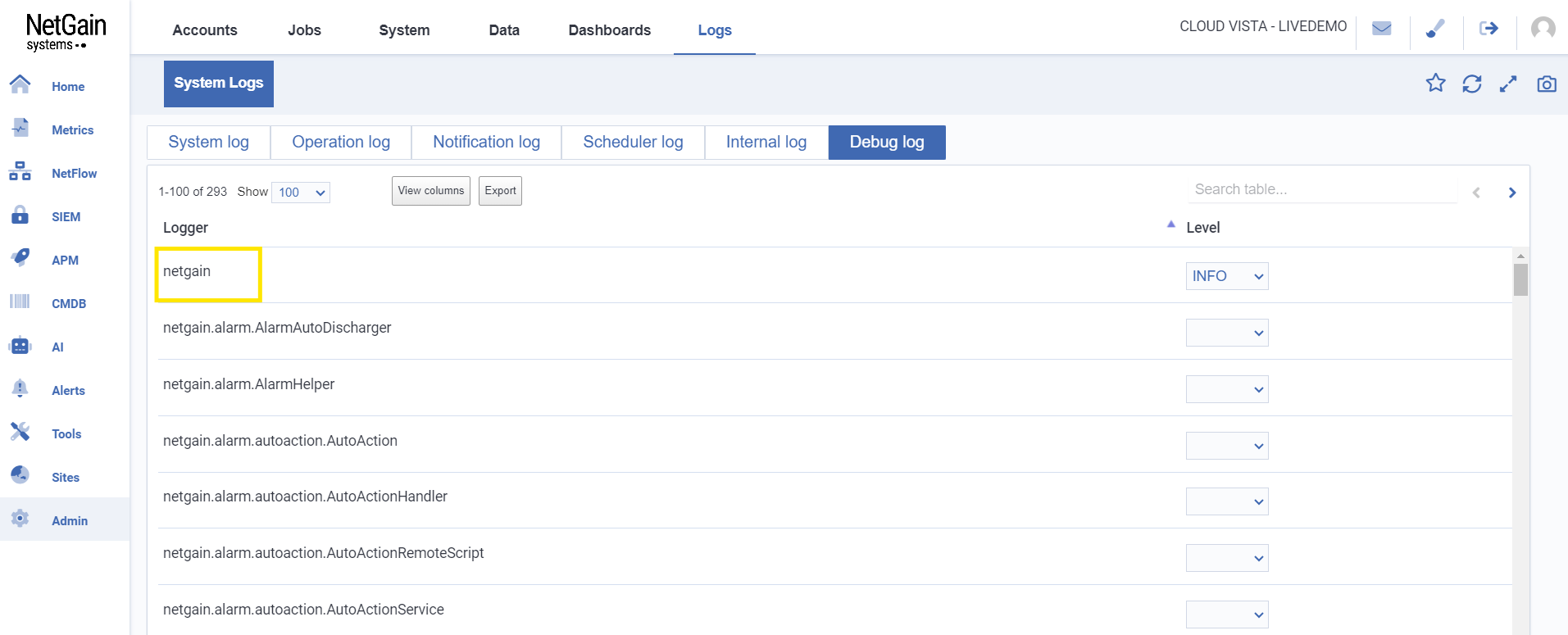Select the Debug log tab
The height and width of the screenshot is (635, 1568).
pos(887,143)
